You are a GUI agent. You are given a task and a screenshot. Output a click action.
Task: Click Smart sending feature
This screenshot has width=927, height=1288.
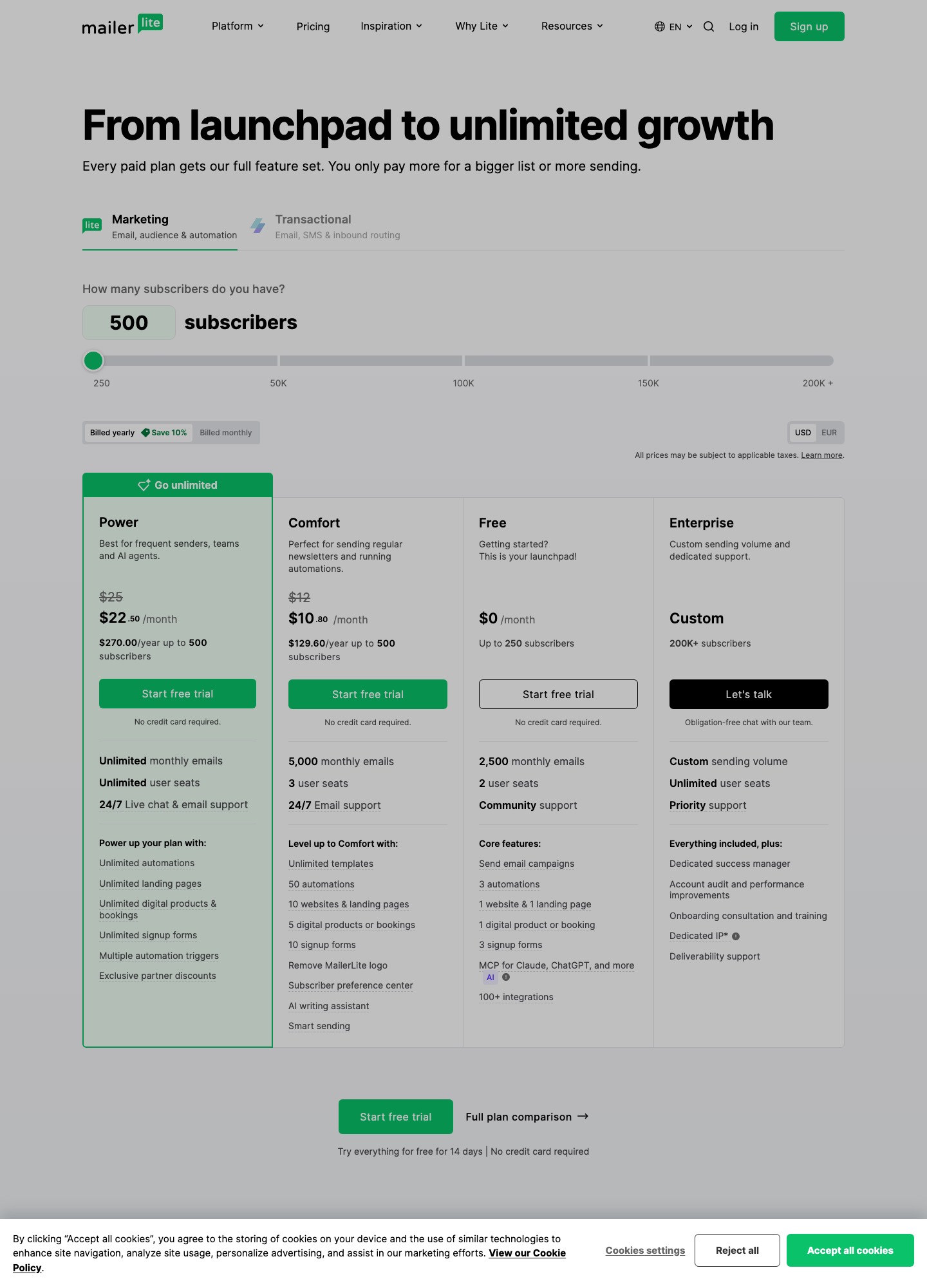point(319,1026)
